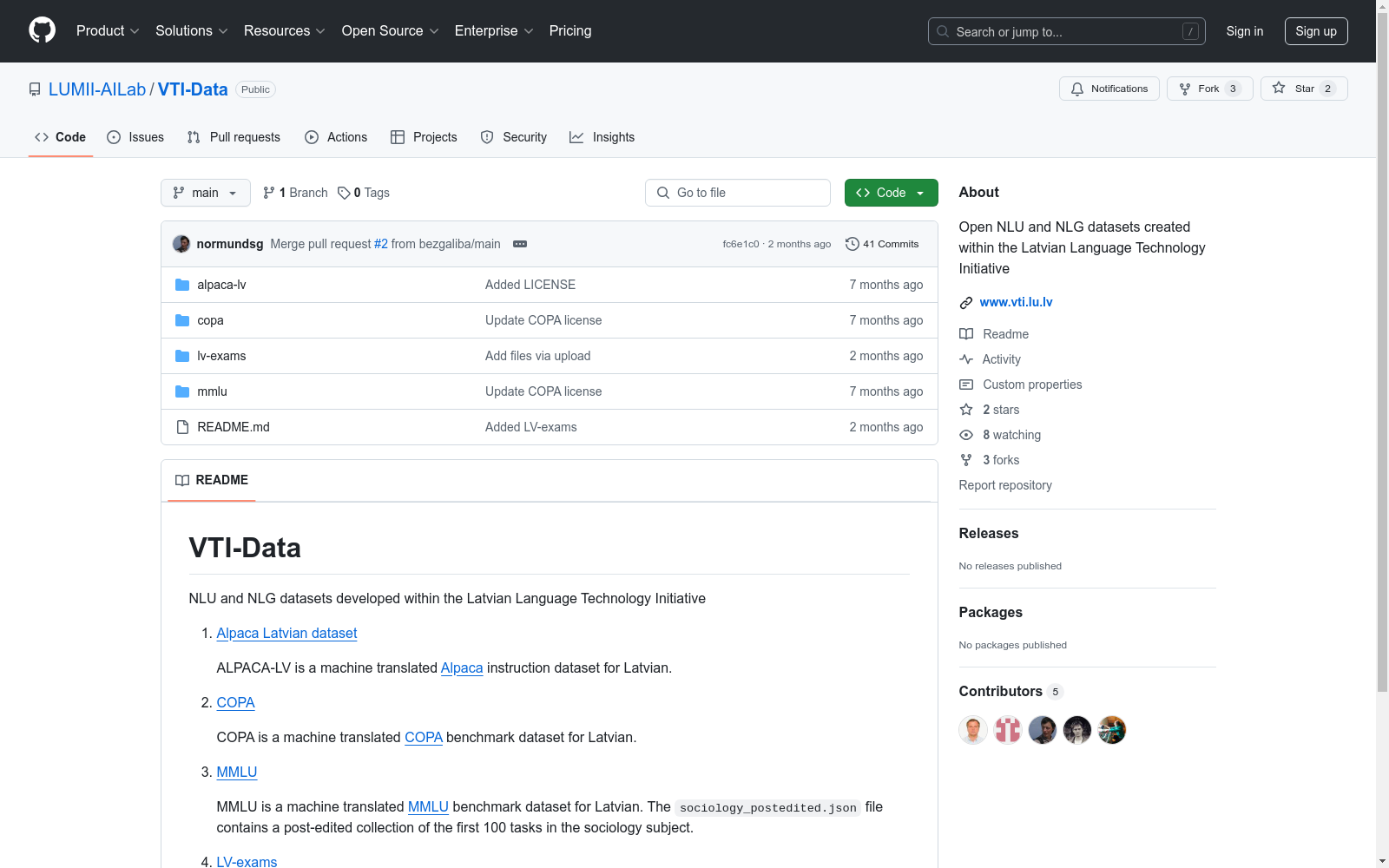1389x868 pixels.
Task: Expand the Product menu
Action: coord(108,31)
